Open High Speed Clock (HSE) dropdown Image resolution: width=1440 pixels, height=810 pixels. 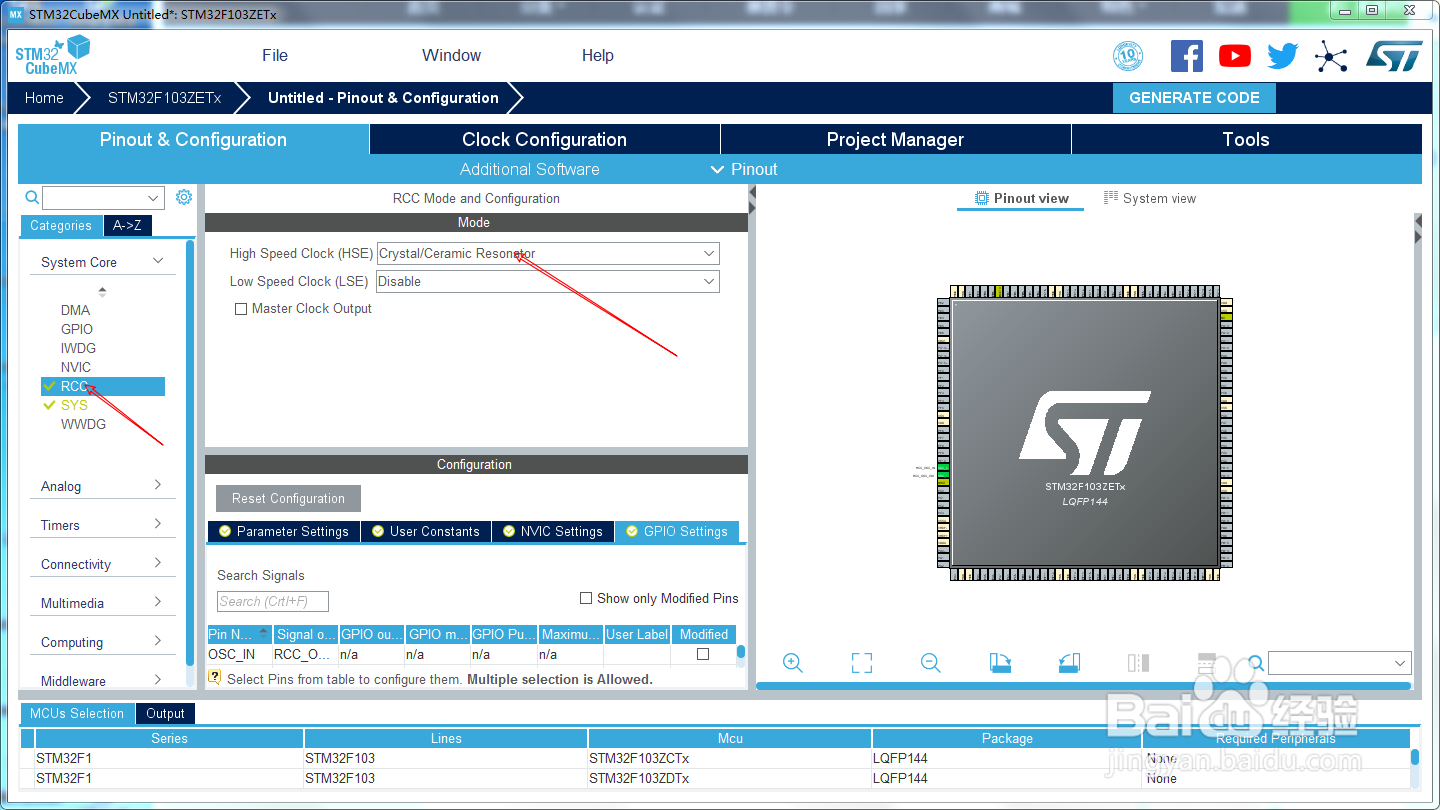pos(548,254)
